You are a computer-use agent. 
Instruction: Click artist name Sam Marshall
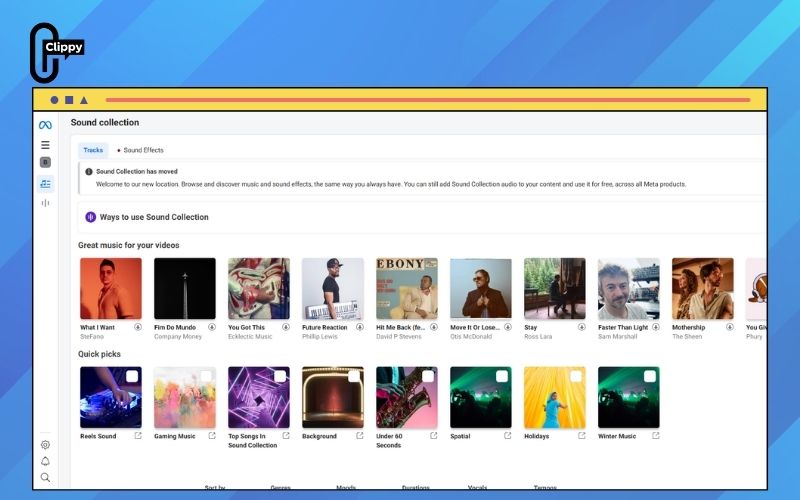617,337
